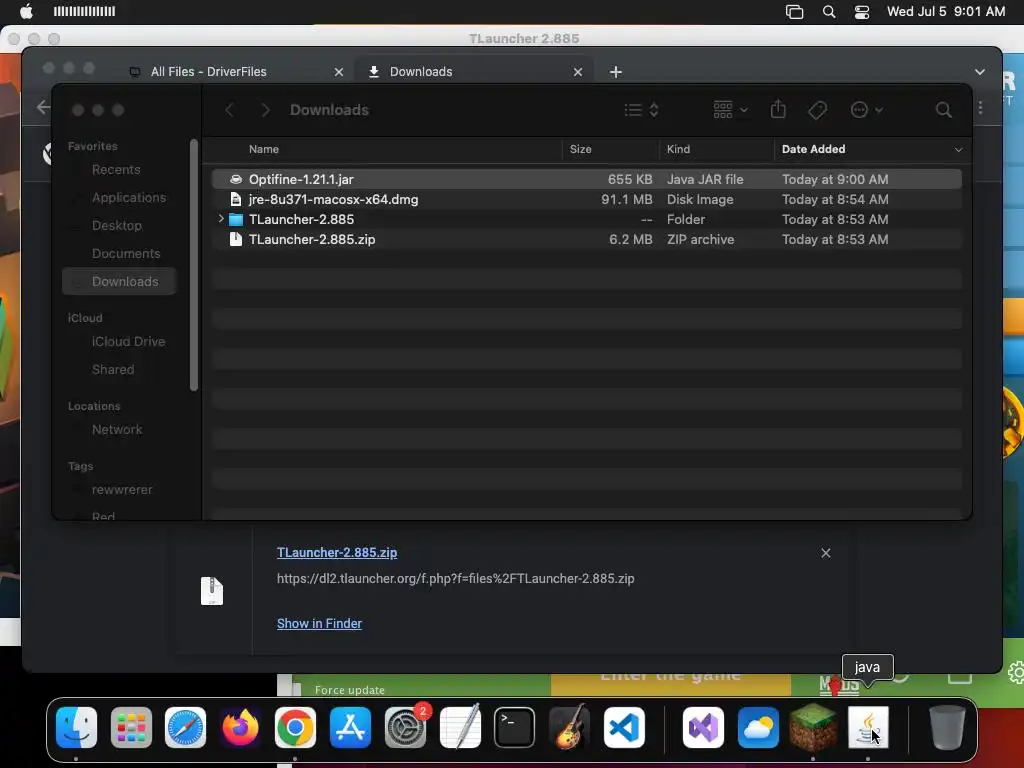Image resolution: width=1024 pixels, height=768 pixels.
Task: Select Recents in Finder sidebar
Action: point(116,170)
